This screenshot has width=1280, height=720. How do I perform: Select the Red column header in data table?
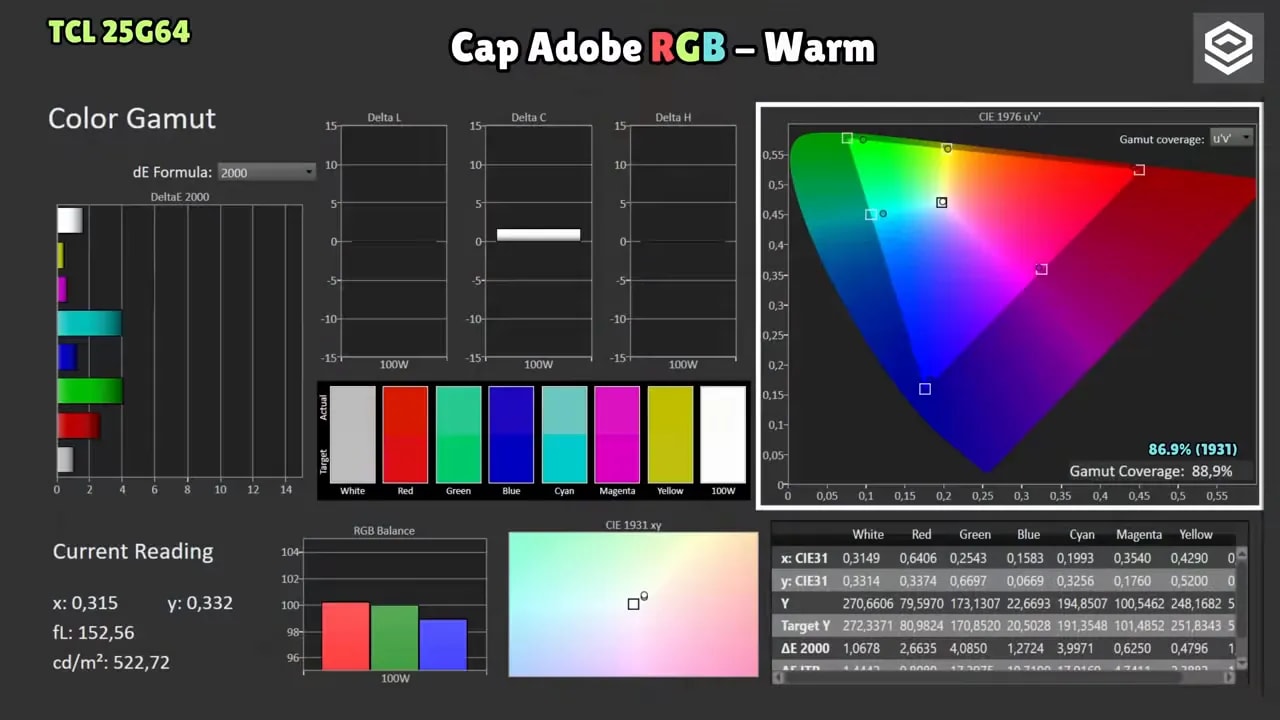[x=921, y=535]
